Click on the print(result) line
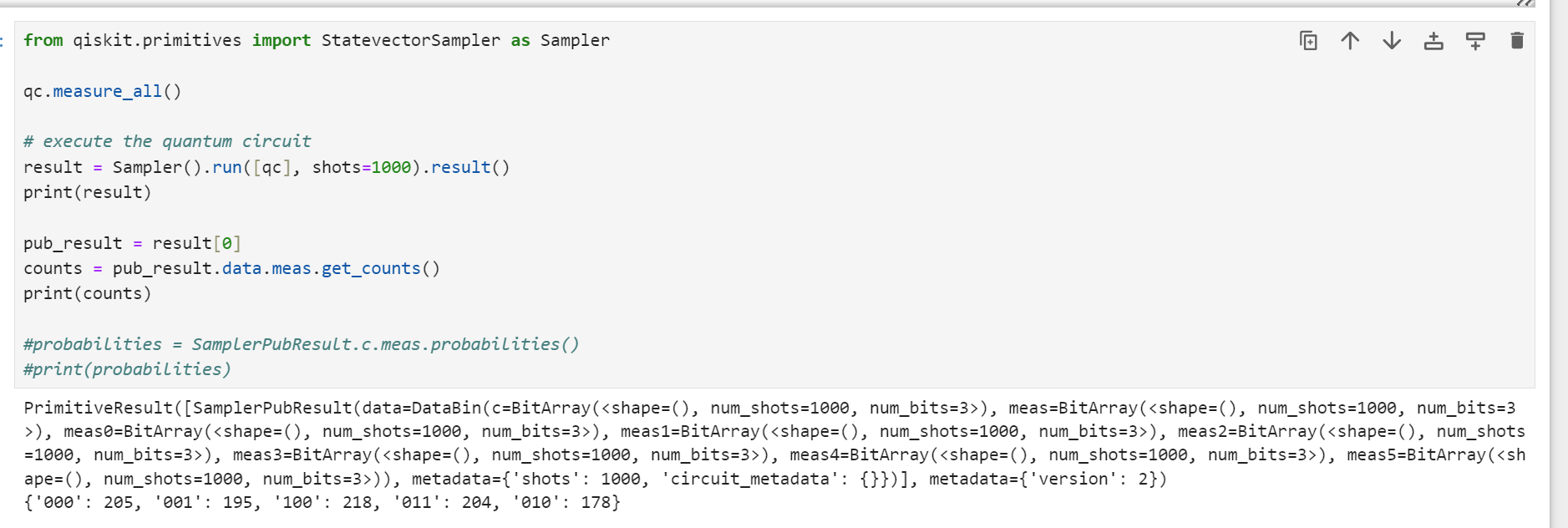The image size is (1568, 528). pyautogui.click(x=88, y=192)
